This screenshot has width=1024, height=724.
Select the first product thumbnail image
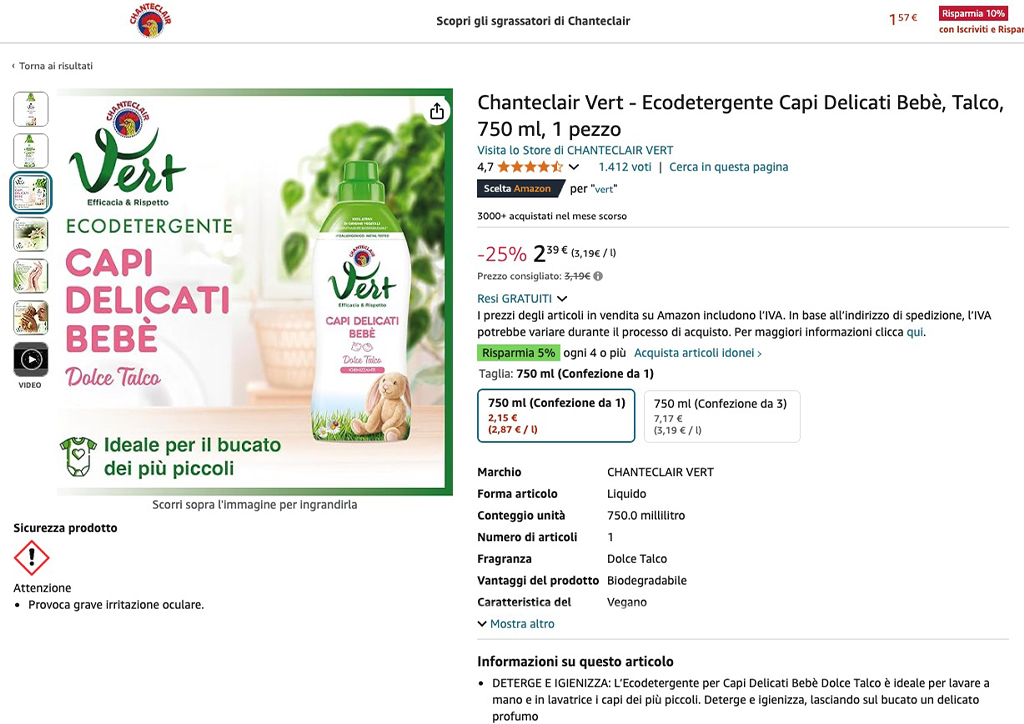pyautogui.click(x=31, y=109)
